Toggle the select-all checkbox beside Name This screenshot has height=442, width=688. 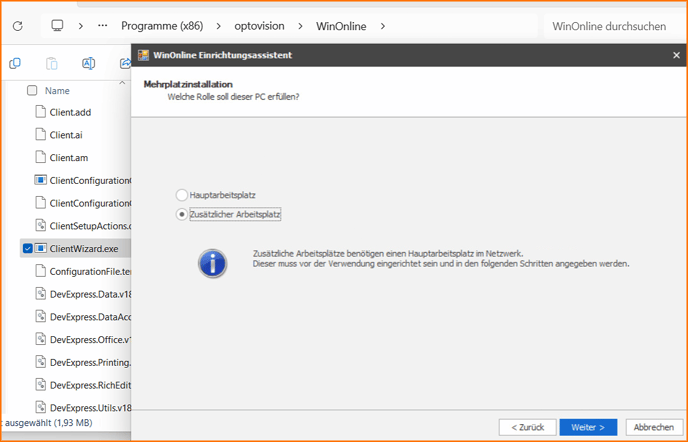(32, 90)
